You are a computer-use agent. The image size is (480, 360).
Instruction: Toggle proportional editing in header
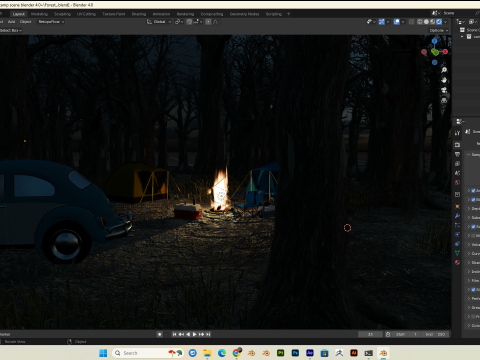(208, 22)
